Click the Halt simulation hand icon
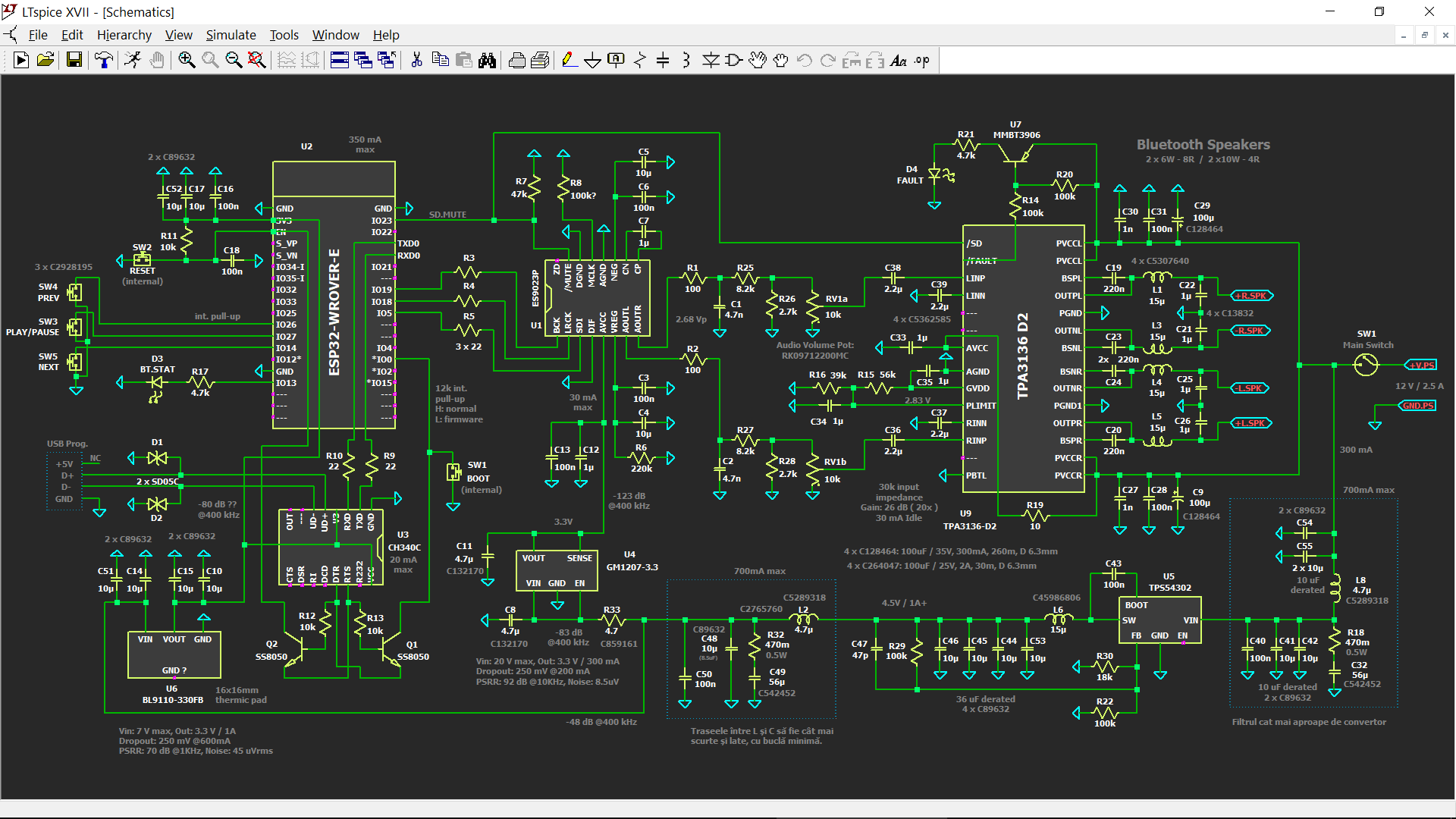This screenshot has width=1456, height=819. (157, 60)
